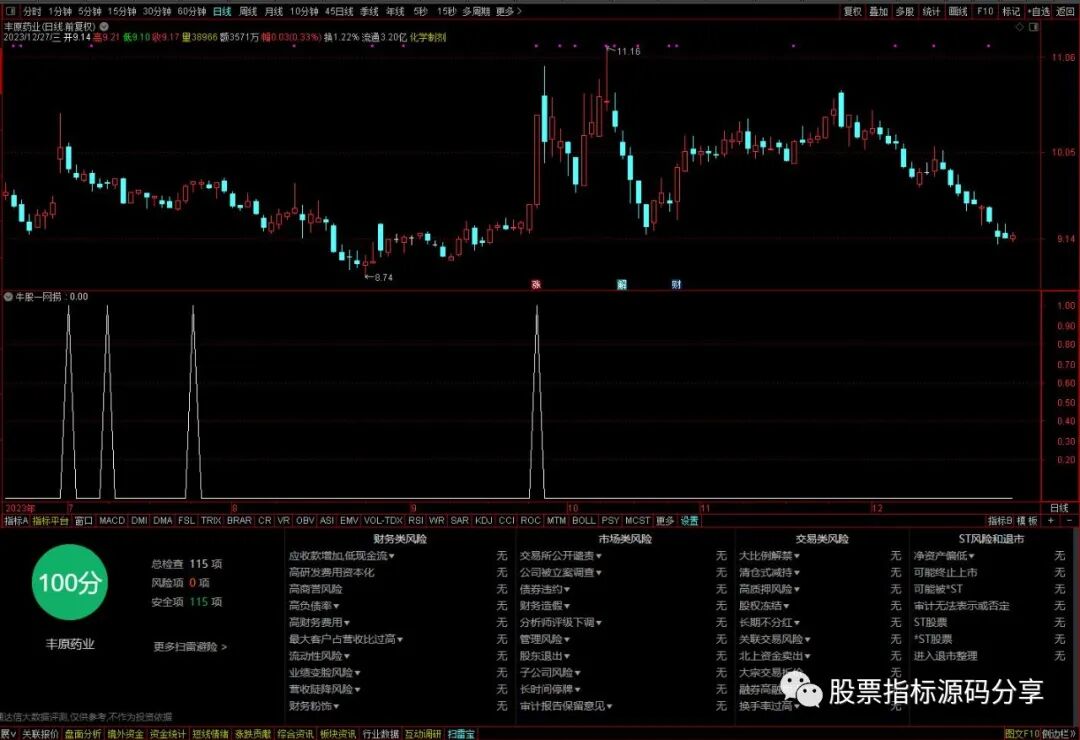Switch chart to 分时 period
Viewport: 1080px width, 740px height.
coord(32,12)
